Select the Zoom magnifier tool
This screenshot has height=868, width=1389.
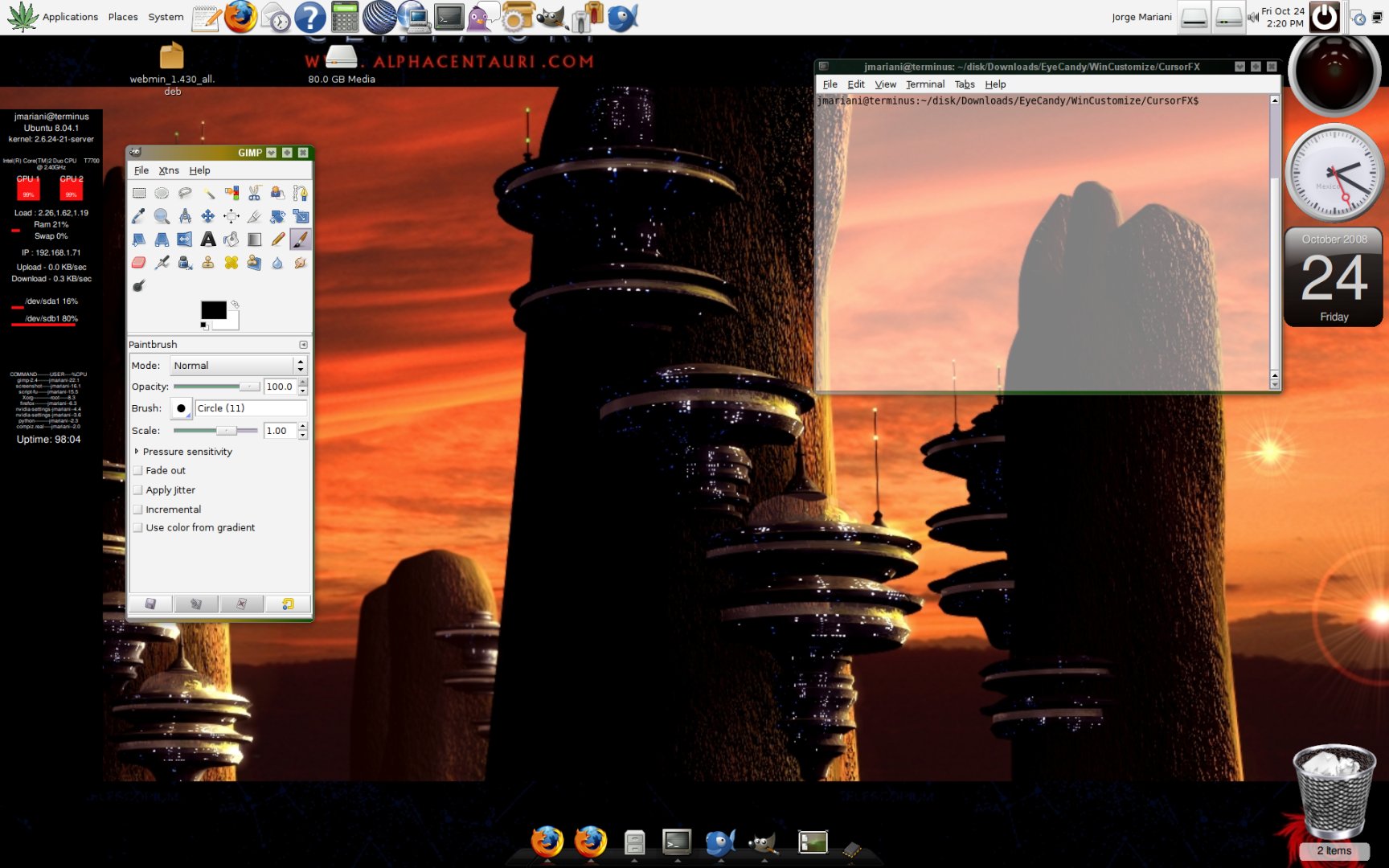tap(162, 216)
